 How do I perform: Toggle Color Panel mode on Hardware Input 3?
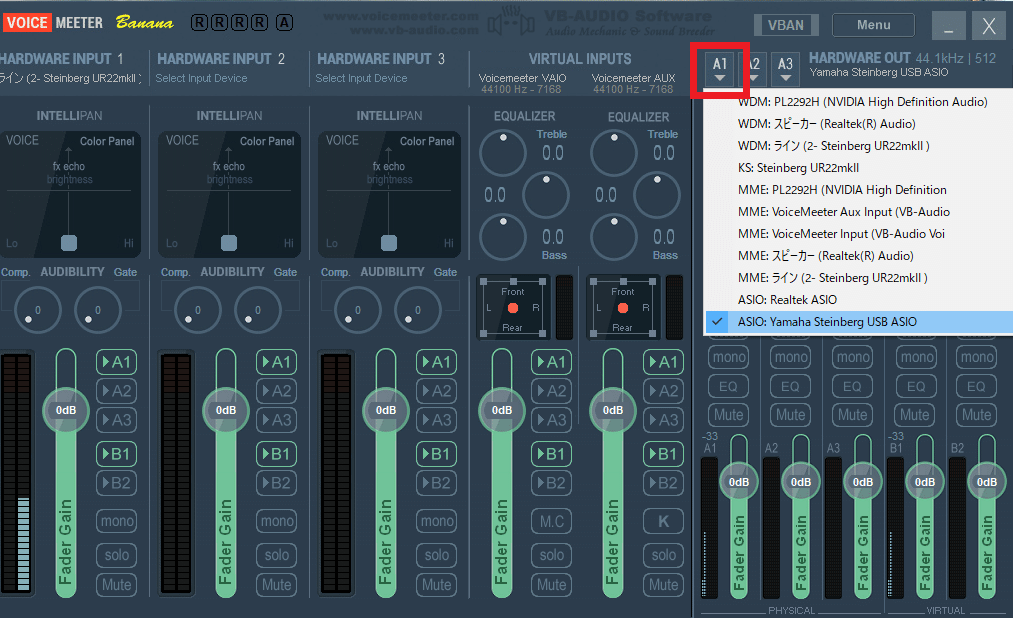coord(427,141)
